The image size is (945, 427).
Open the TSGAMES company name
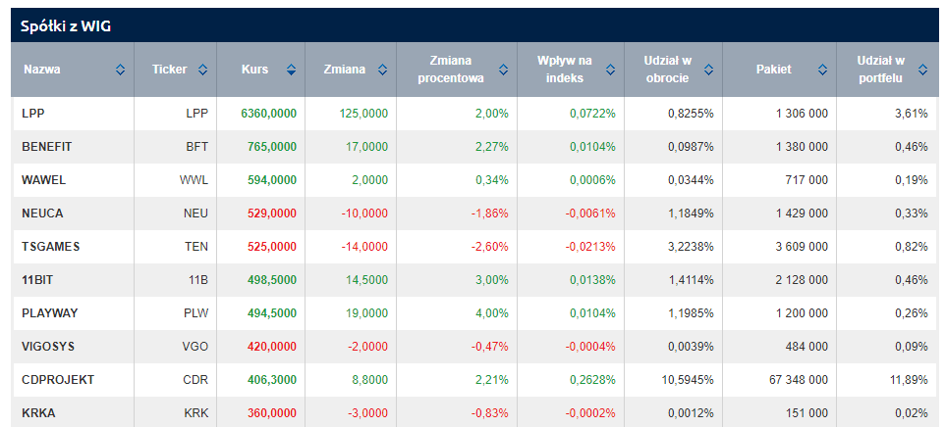pyautogui.click(x=51, y=246)
